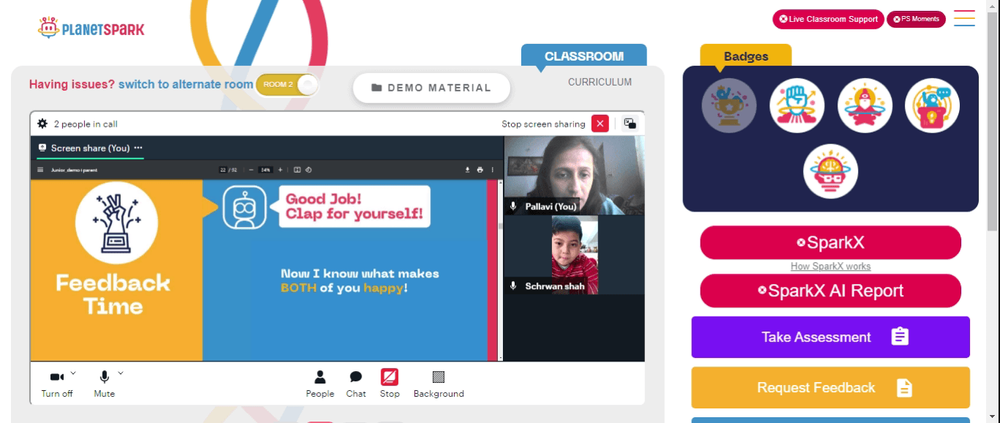Select Schrwan shah video tile
This screenshot has width=1000, height=423.
[574, 255]
